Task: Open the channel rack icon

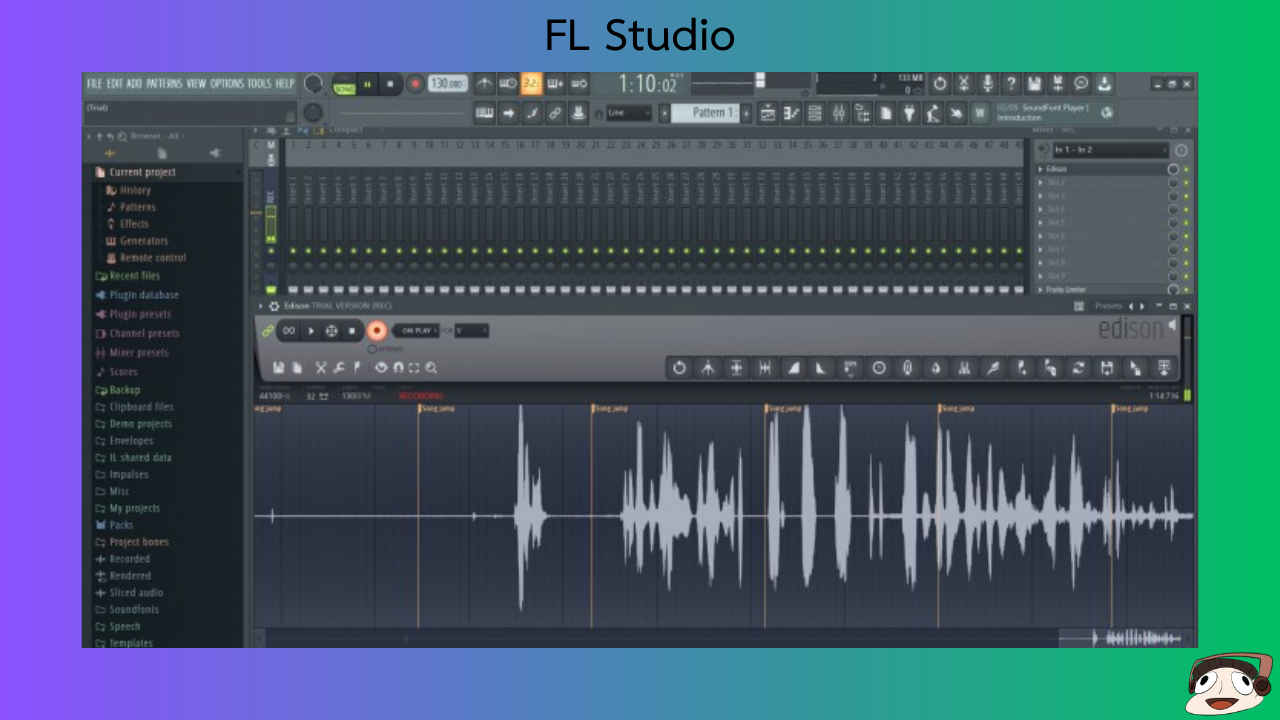Action: (815, 113)
